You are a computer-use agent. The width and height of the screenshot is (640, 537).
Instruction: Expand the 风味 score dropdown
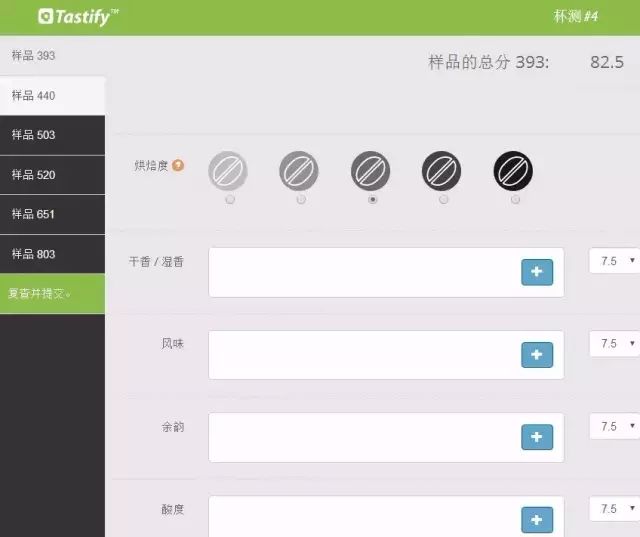(x=614, y=343)
